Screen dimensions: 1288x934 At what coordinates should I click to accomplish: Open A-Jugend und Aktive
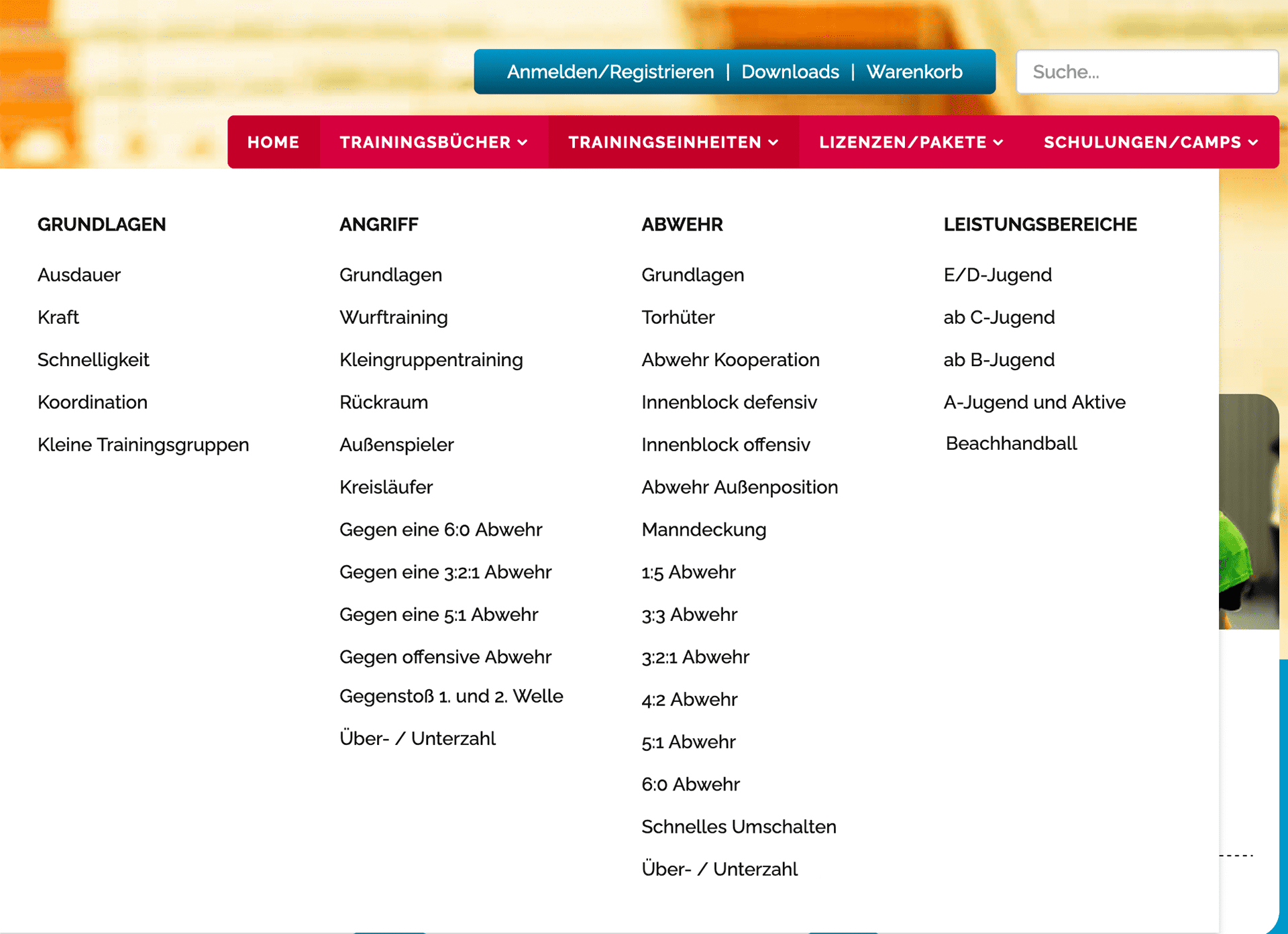tap(1034, 402)
